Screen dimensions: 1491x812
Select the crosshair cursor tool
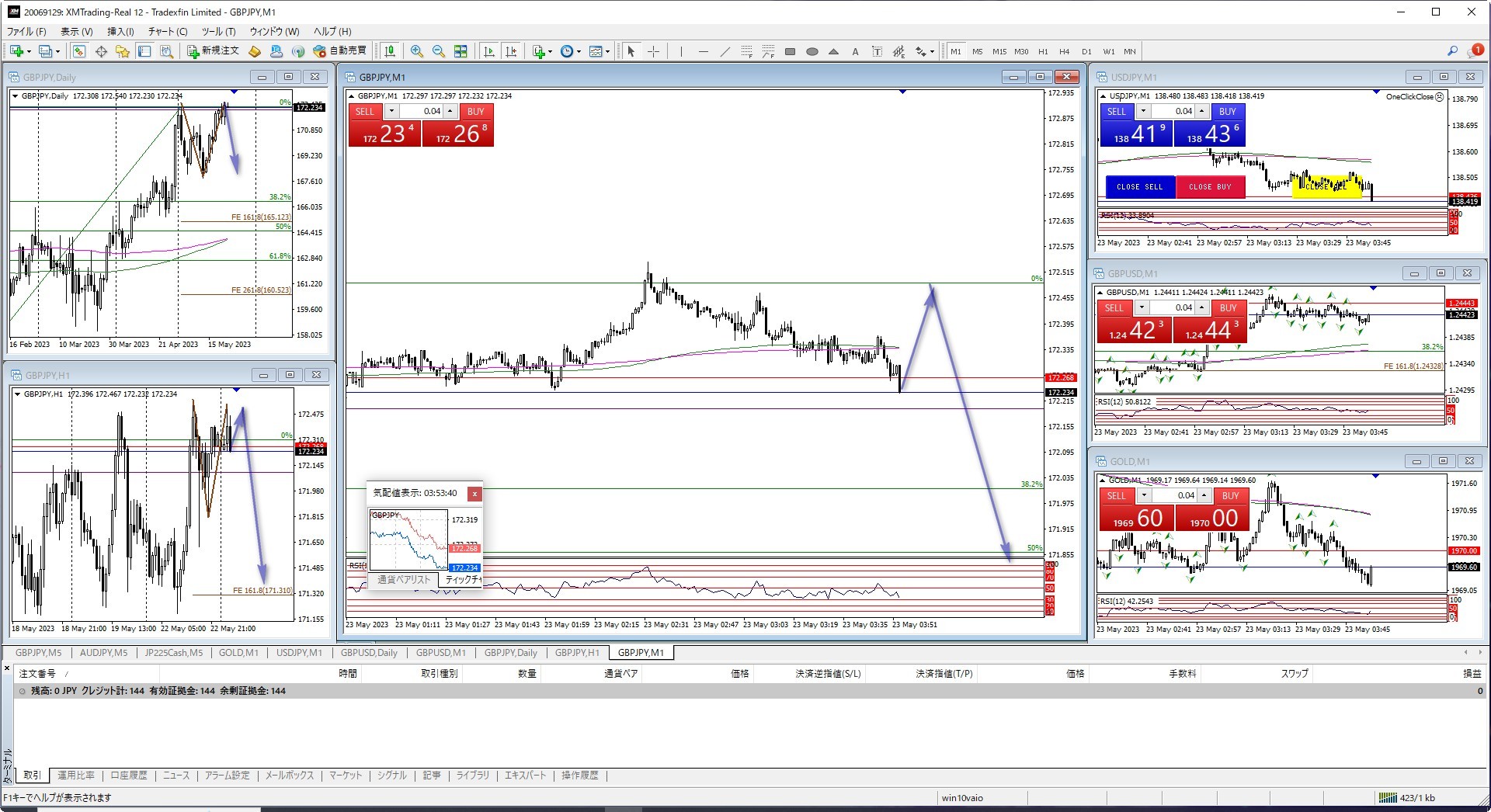[x=654, y=51]
